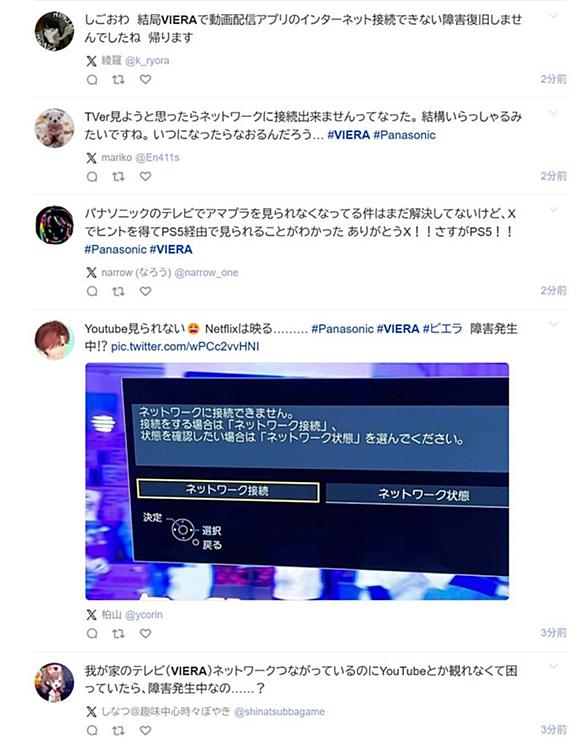Screen dimensions: 586x746
Task: Open the 柏山 profile avatar
Action: (x=54, y=340)
